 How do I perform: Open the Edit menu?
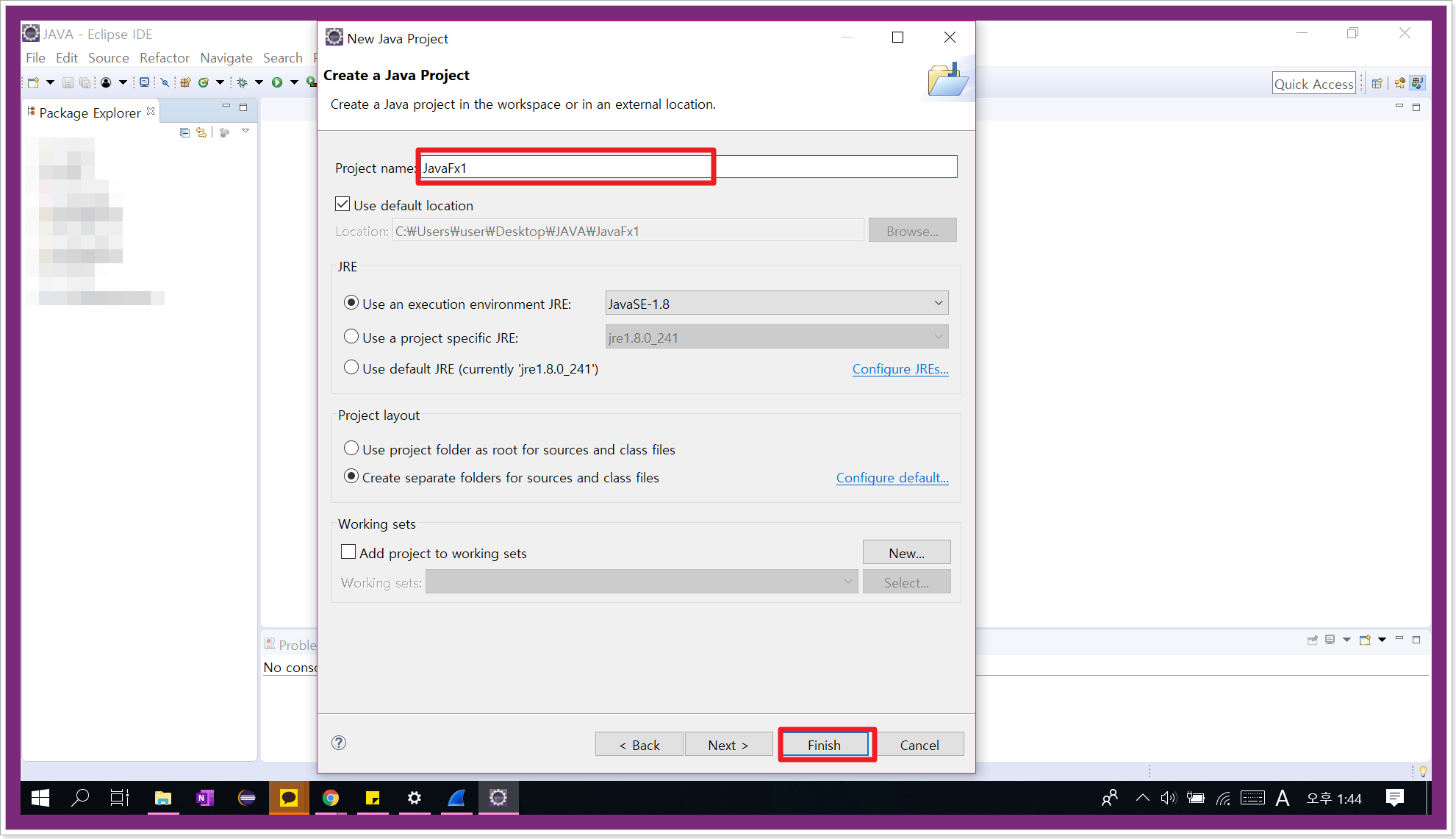click(67, 57)
